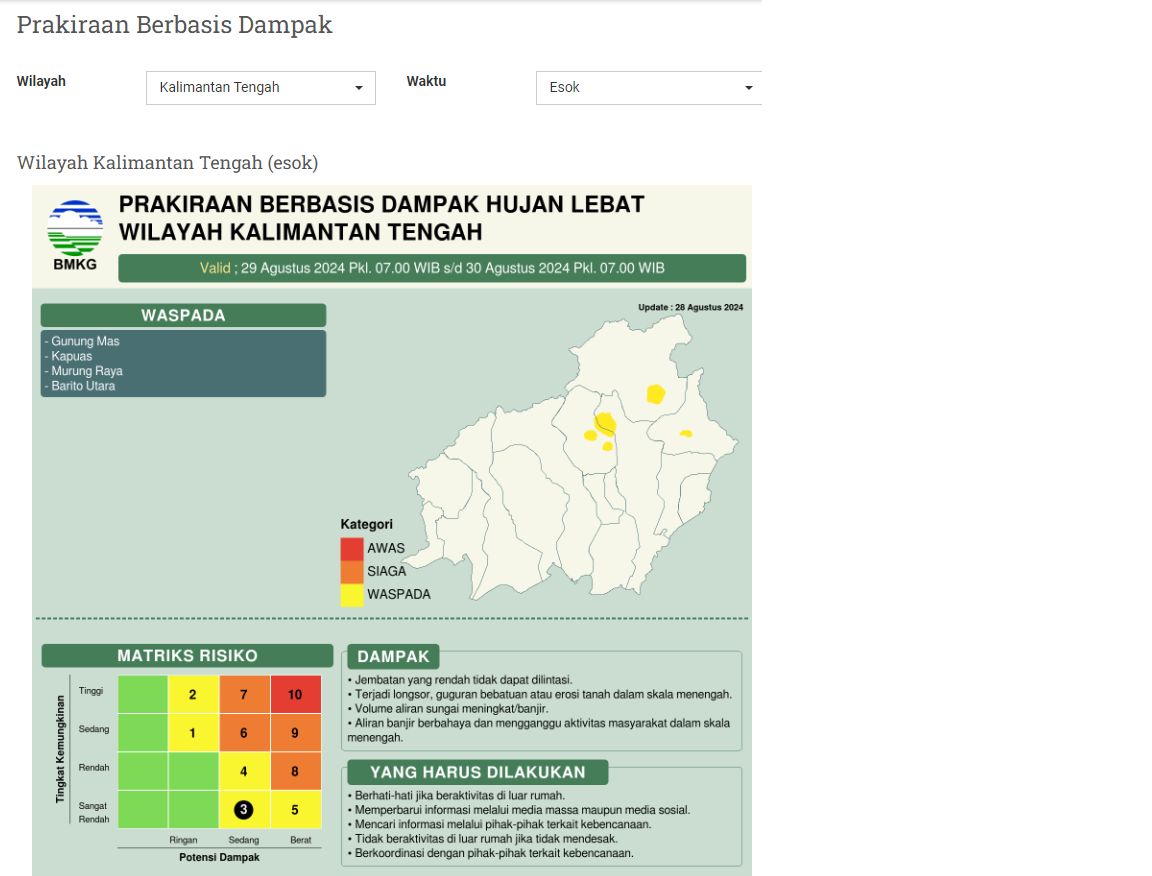Click the 'Potensi Dampak' axis label

click(219, 857)
